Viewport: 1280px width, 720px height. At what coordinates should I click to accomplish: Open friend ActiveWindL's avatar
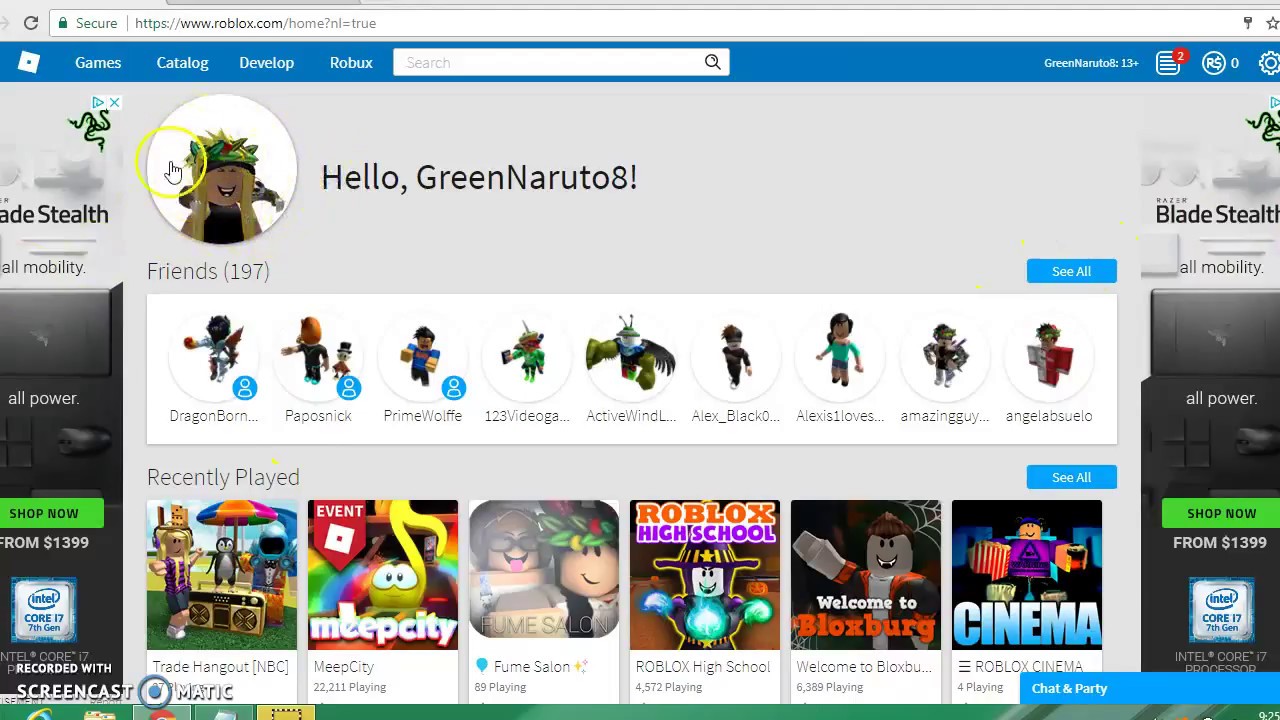click(631, 356)
